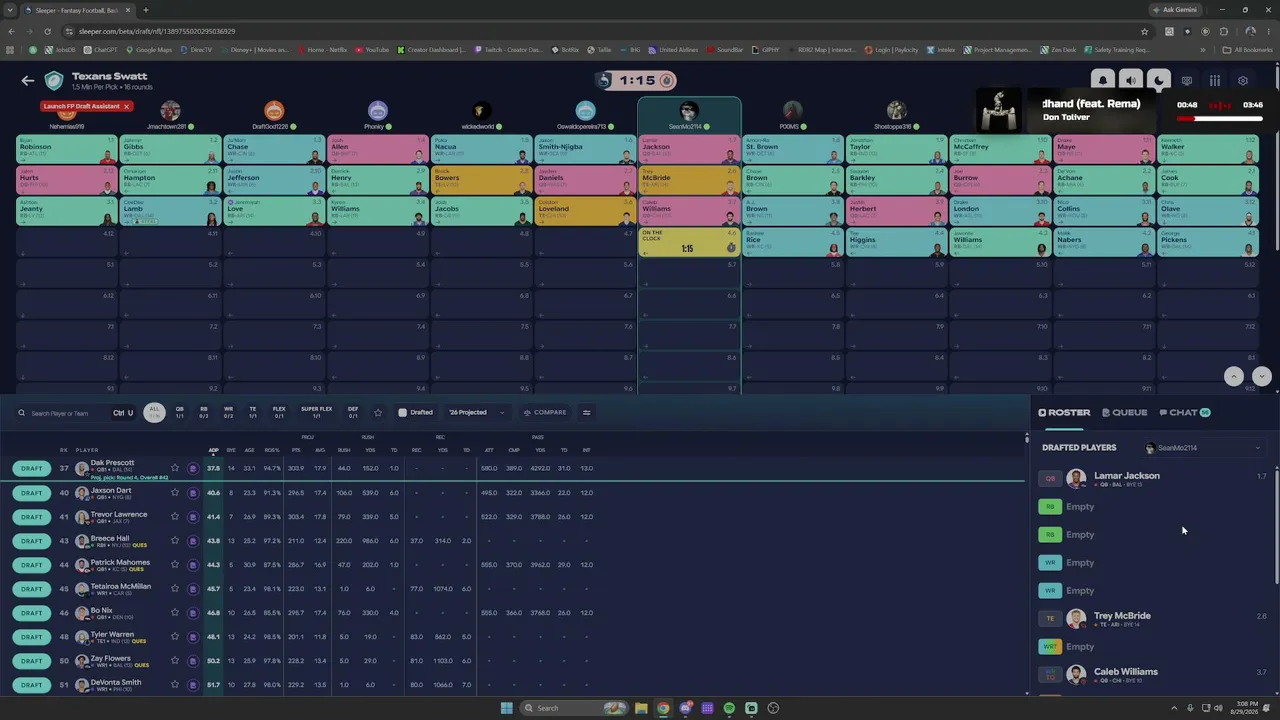Viewport: 1280px width, 720px height.
Task: Launch FP Draft Assistant
Action: point(80,106)
